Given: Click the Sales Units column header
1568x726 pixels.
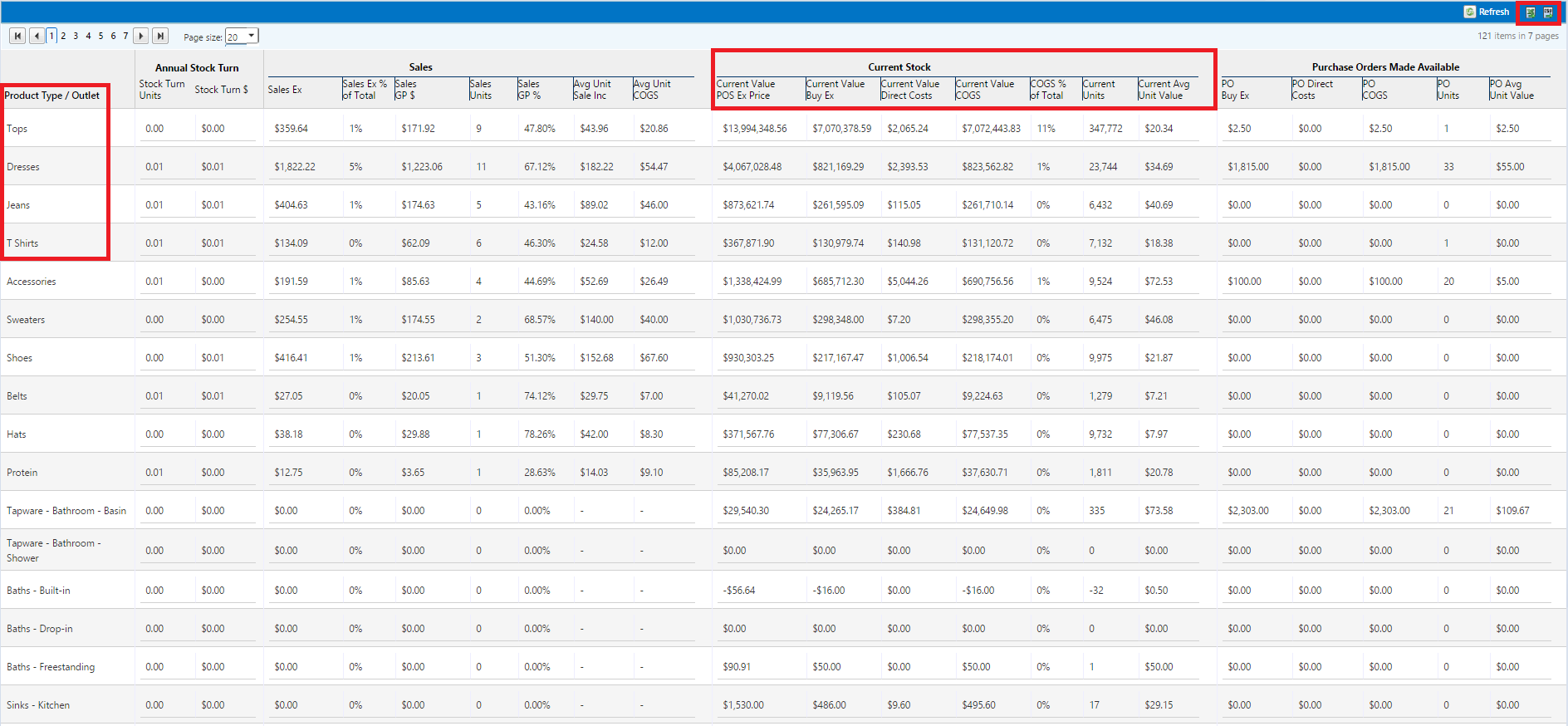Looking at the screenshot, I should coord(480,90).
